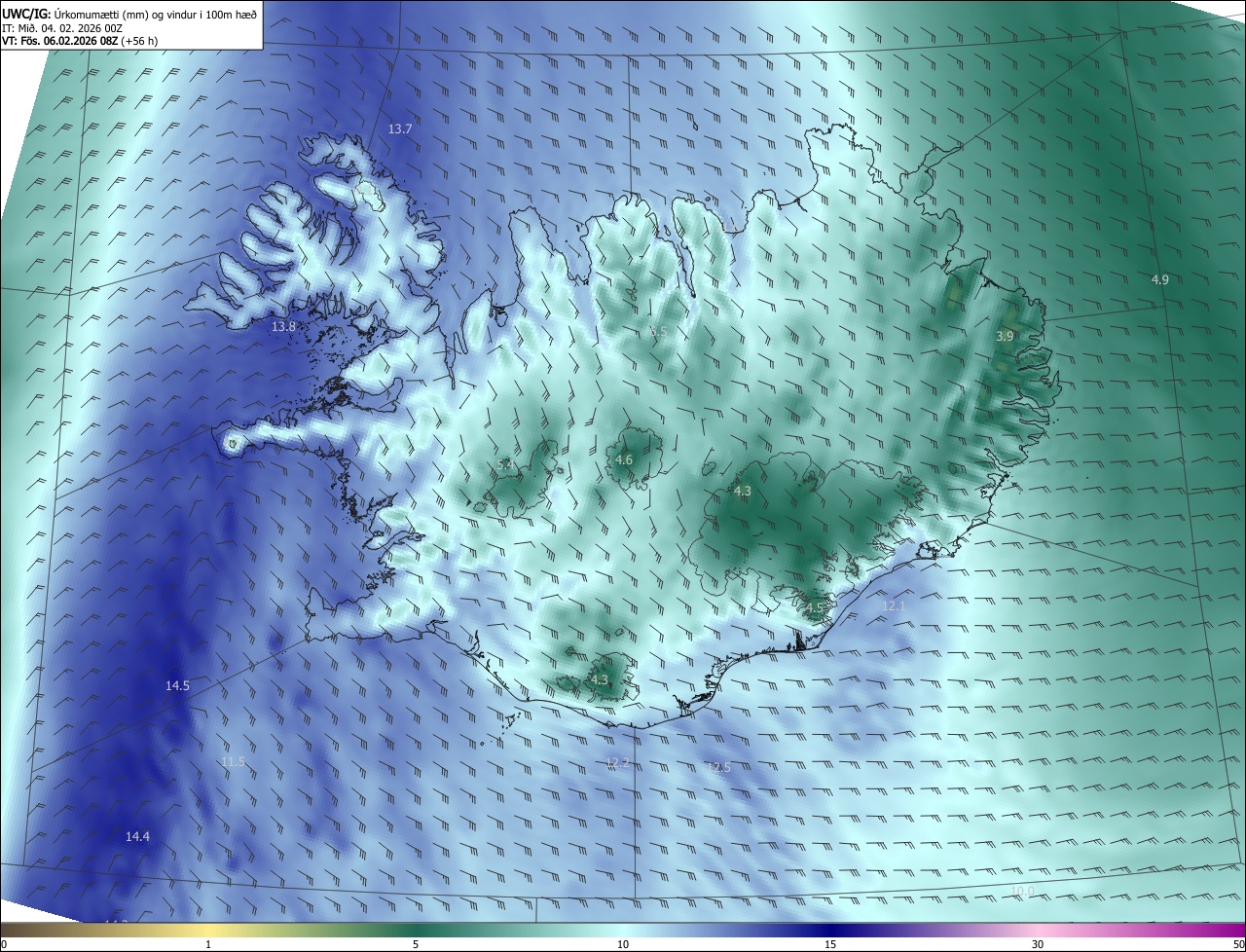Click the colorbar tick label 15

coord(830,944)
